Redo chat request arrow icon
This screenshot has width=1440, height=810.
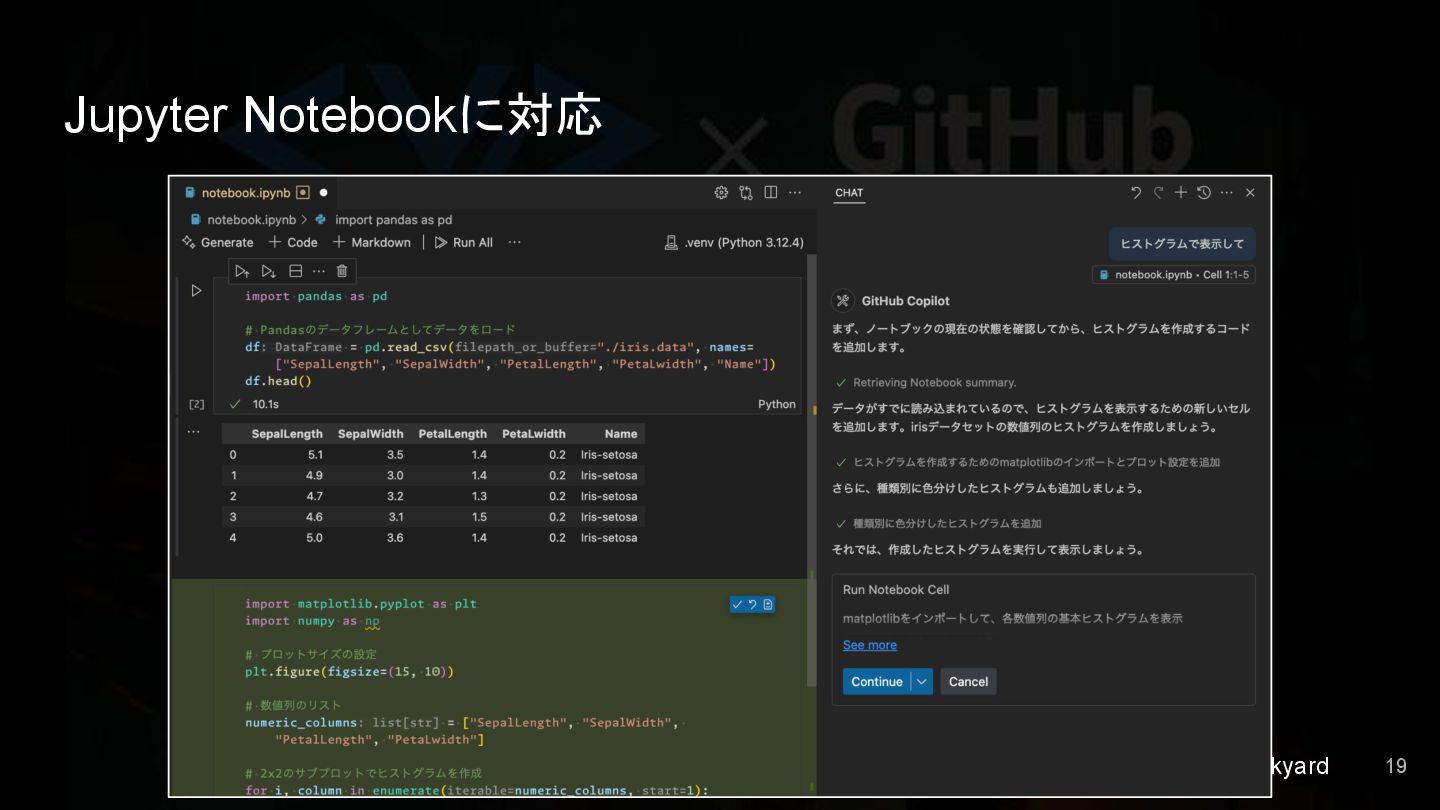point(1159,193)
